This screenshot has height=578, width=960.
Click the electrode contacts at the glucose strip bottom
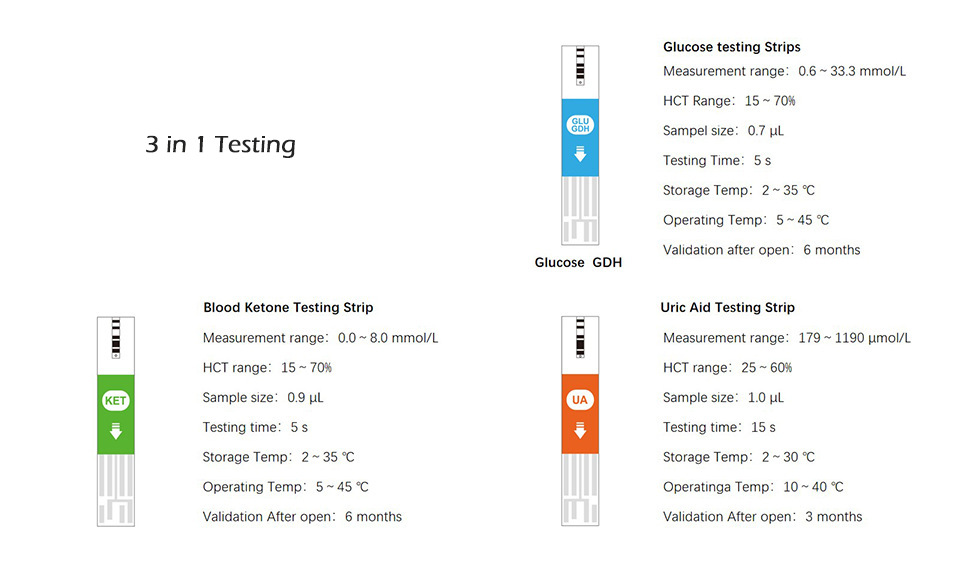[x=580, y=210]
